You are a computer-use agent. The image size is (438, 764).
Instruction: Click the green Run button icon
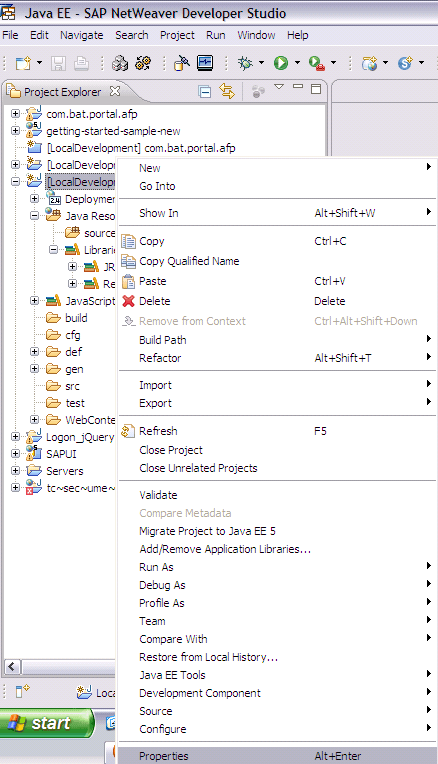click(281, 63)
